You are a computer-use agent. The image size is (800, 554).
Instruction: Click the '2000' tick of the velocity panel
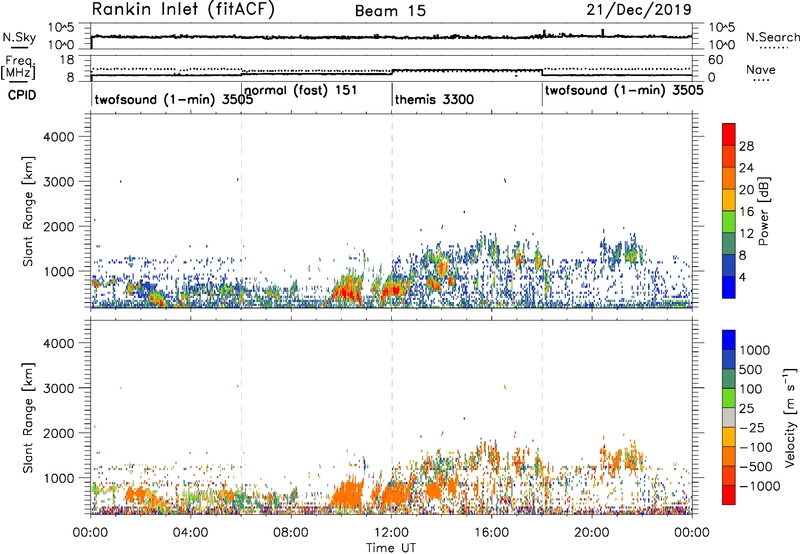[x=58, y=433]
